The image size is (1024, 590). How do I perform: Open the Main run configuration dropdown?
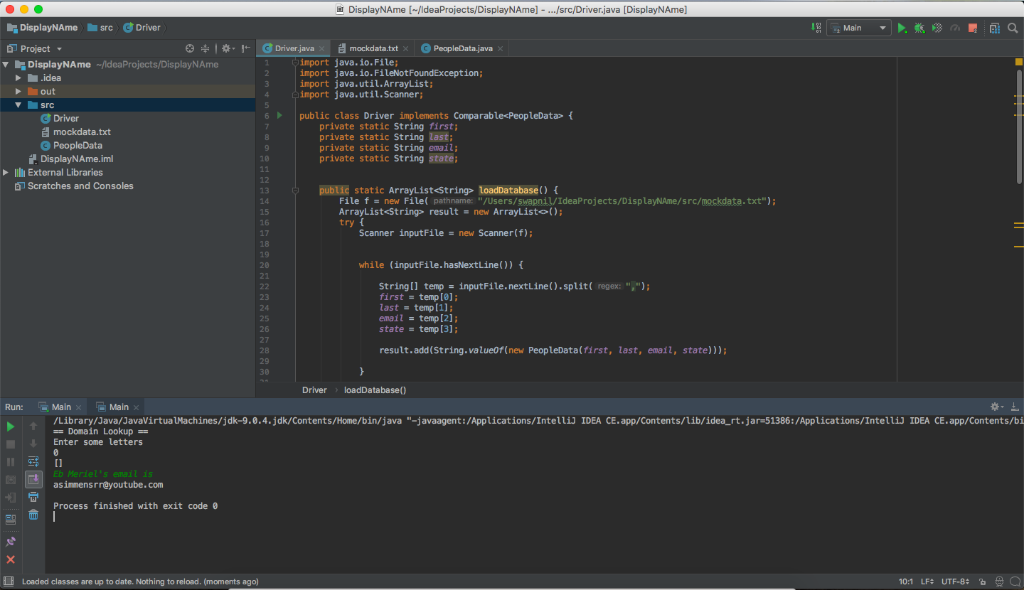point(857,28)
